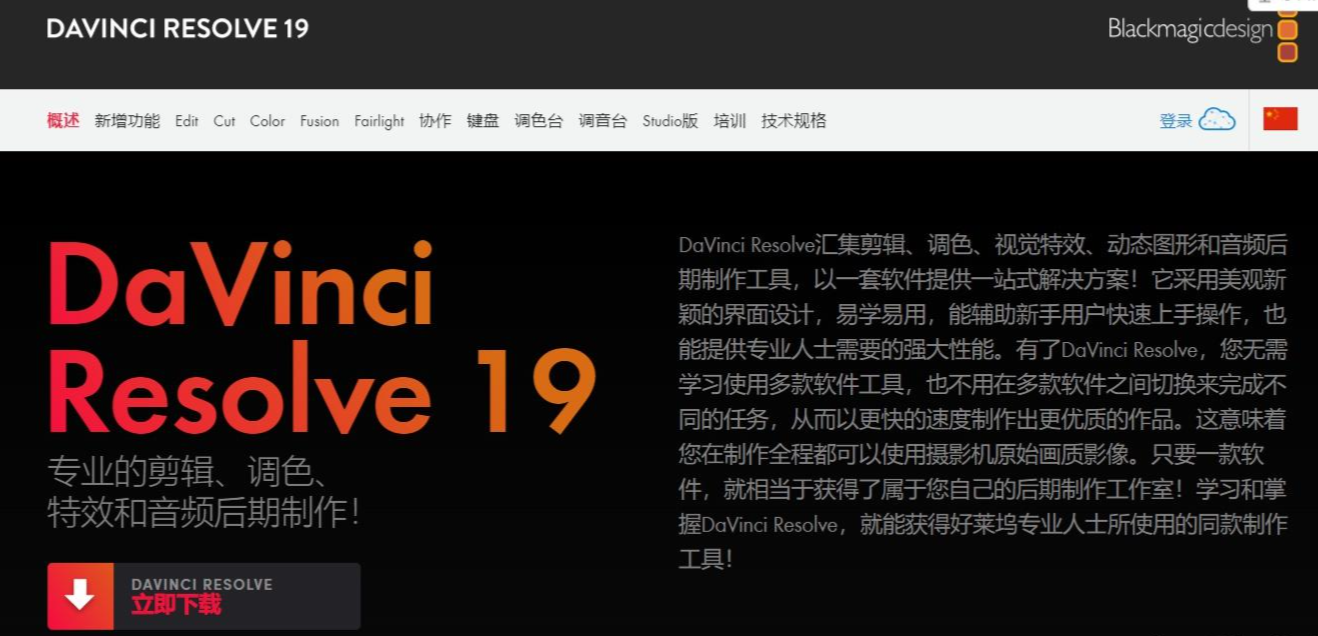
Task: Open the 新增功能 tab
Action: tap(127, 121)
